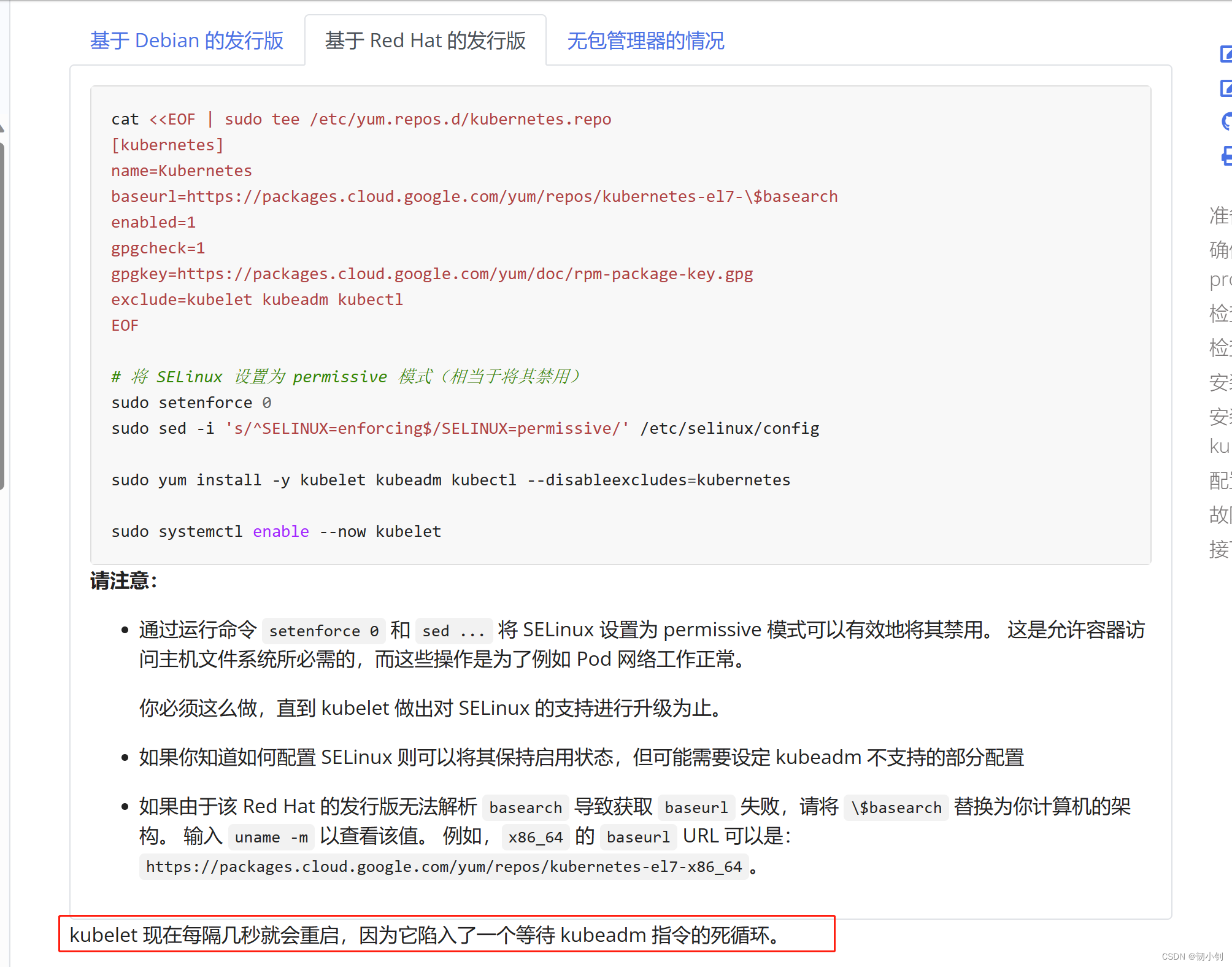Viewport: 1232px width, 967px height.
Task: Click the printer icon in sidebar
Action: tap(1226, 156)
